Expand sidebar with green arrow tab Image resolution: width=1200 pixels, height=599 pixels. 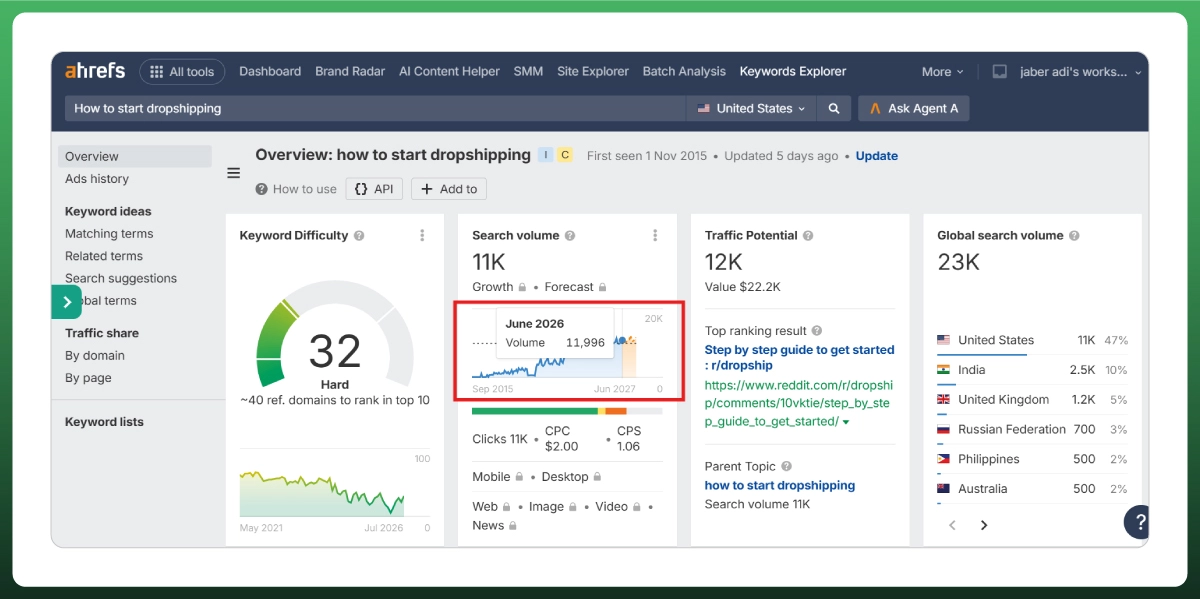point(66,302)
